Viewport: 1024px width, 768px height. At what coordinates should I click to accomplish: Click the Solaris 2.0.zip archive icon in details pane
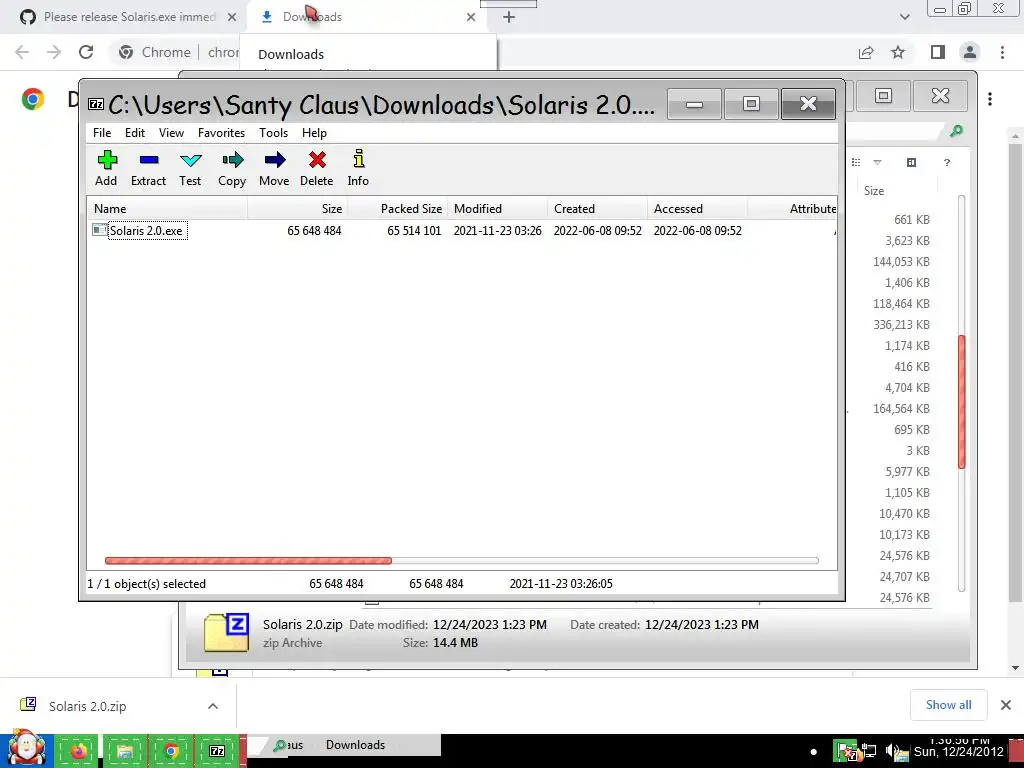coord(226,633)
